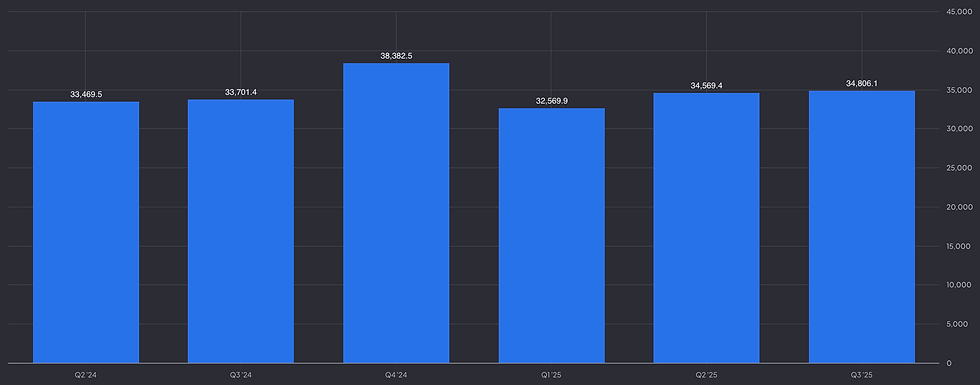Viewport: 980px width, 385px height.
Task: Click the Q3 '25 axis label
Action: [861, 375]
